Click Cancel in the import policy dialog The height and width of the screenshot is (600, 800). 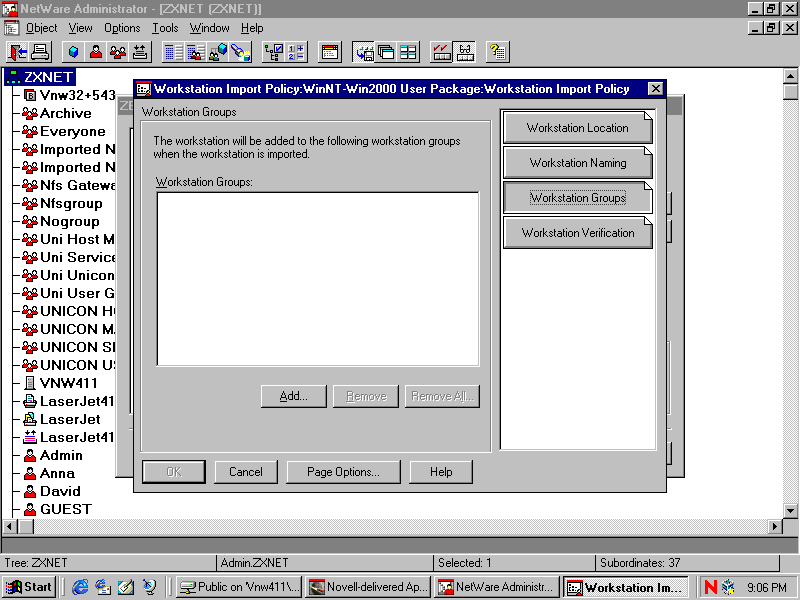click(x=246, y=472)
